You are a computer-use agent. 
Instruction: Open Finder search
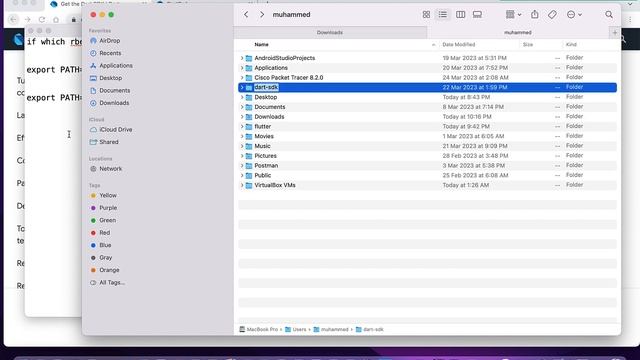(x=609, y=15)
